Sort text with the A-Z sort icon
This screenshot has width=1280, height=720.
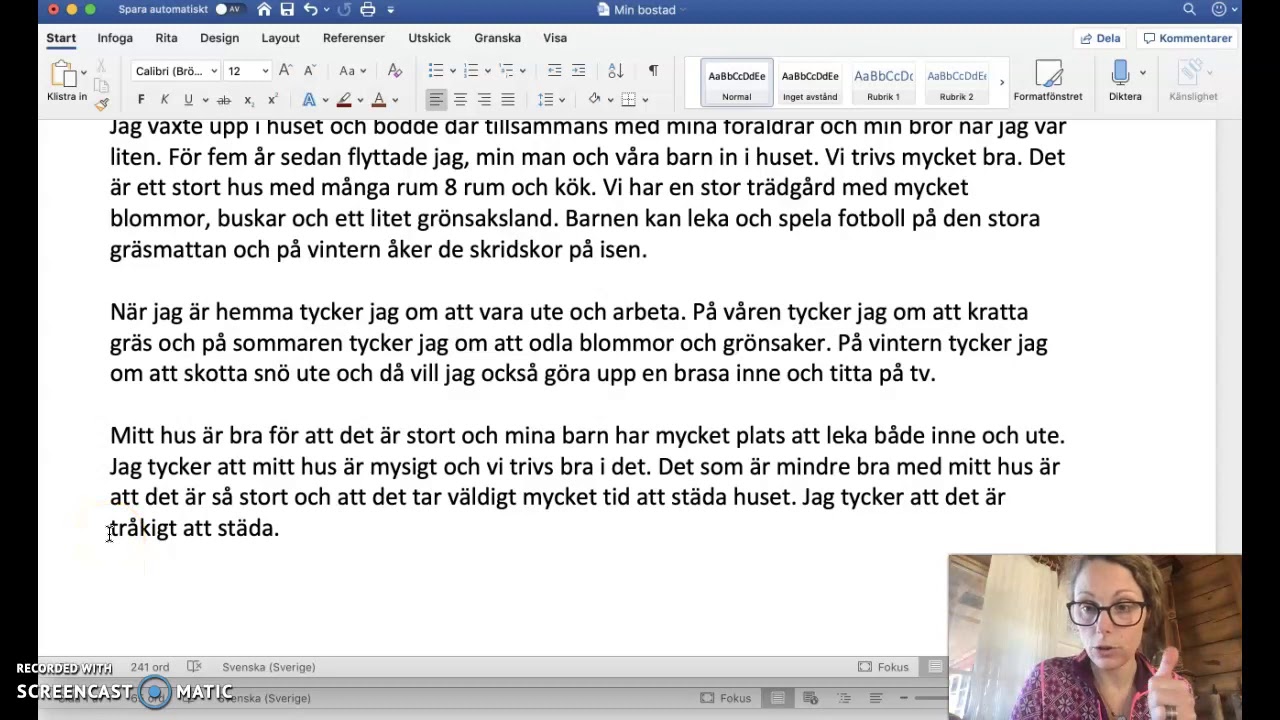point(616,71)
